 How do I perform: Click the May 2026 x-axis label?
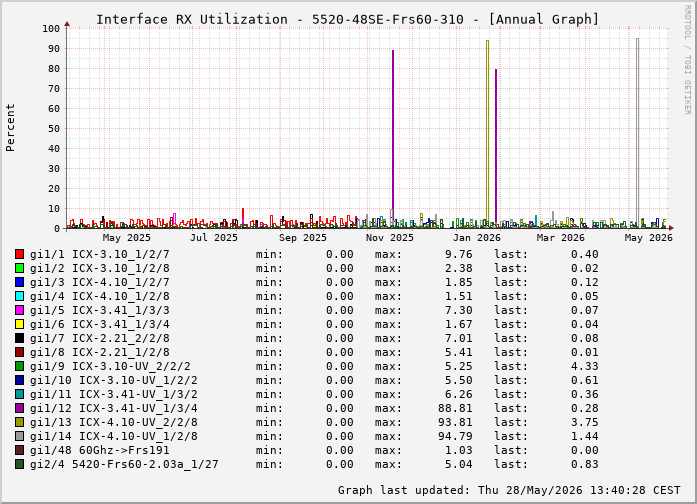pos(649,238)
